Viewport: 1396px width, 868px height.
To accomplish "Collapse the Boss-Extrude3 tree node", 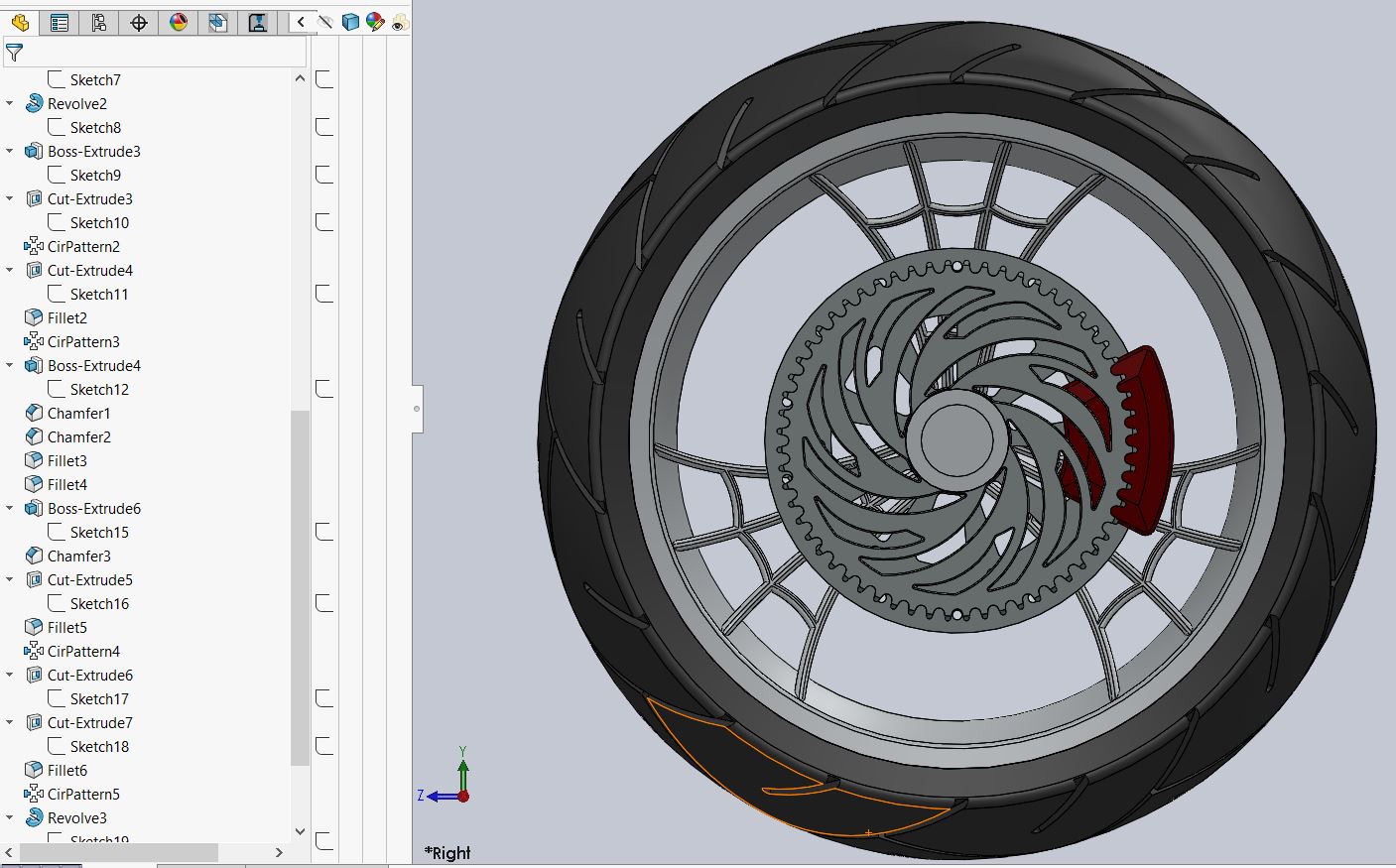I will 10,151.
